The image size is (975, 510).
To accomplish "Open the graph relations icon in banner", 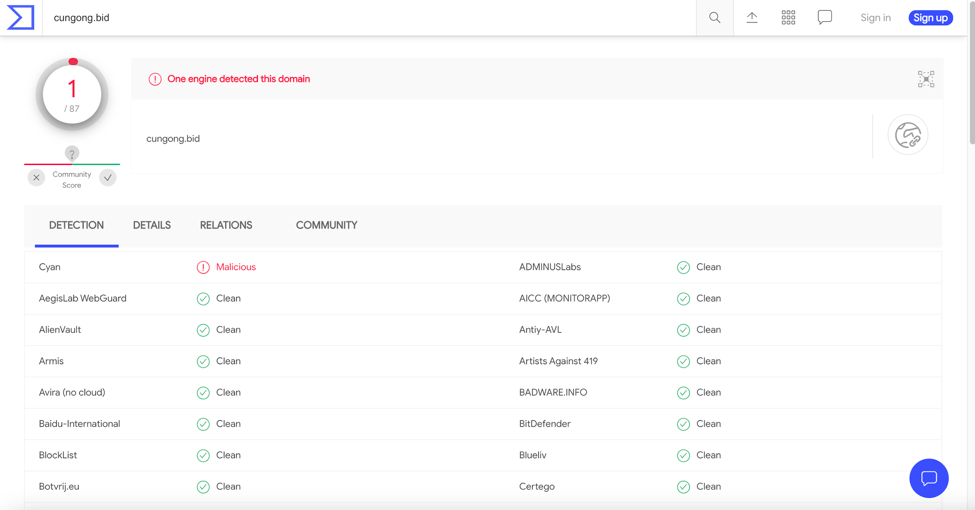I will pos(926,79).
